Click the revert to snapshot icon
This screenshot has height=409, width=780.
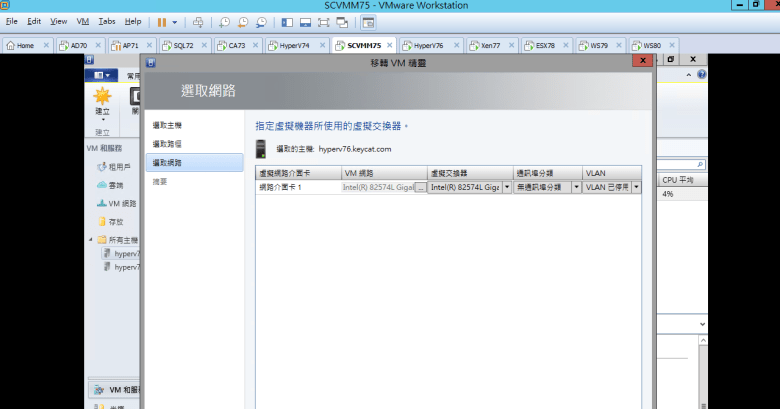243,21
